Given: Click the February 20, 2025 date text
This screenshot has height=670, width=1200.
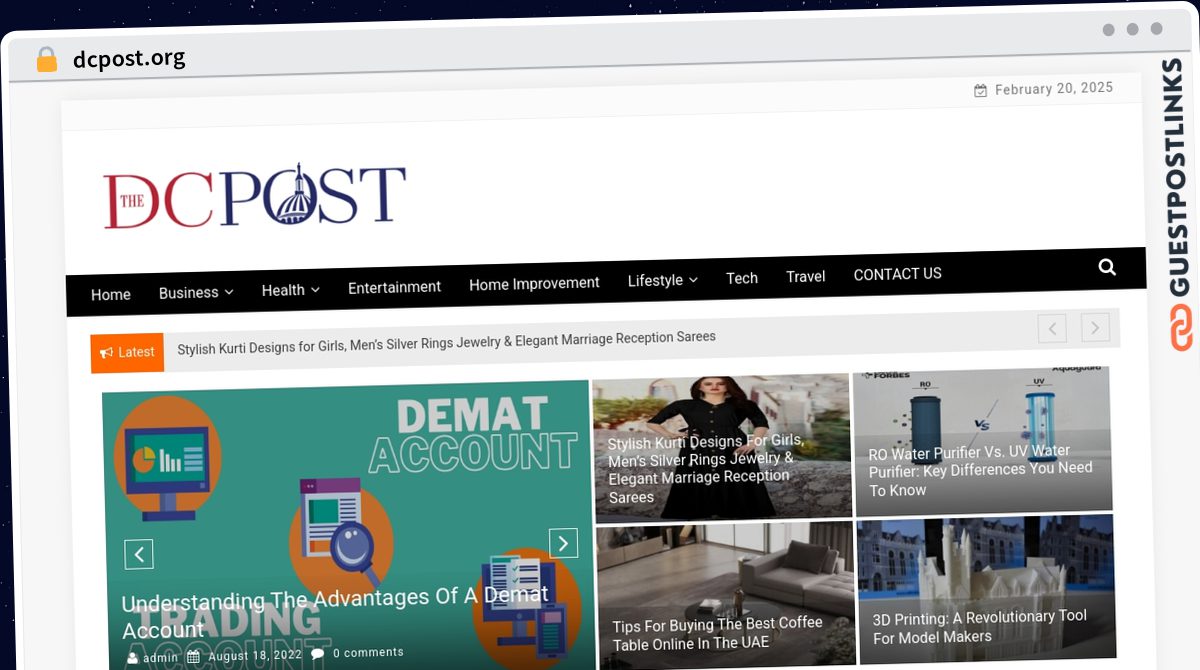Looking at the screenshot, I should (x=1054, y=89).
